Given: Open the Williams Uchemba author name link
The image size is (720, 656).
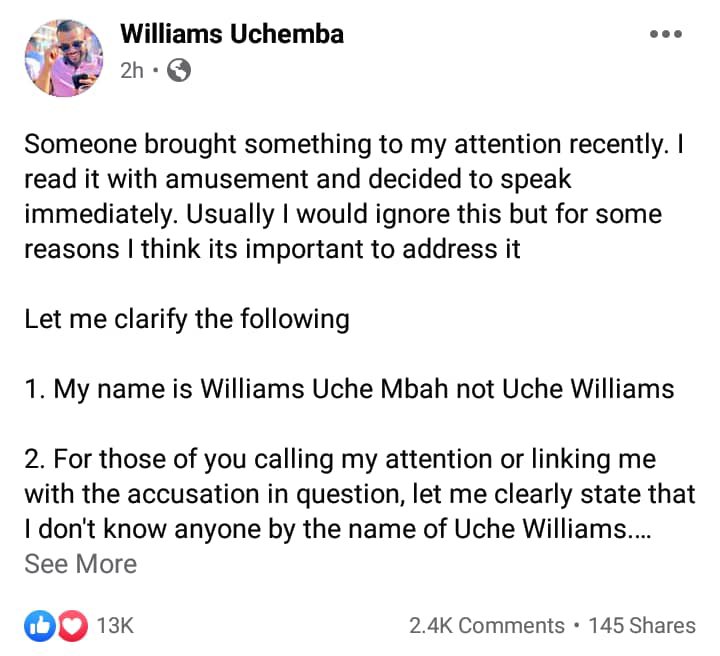Looking at the screenshot, I should click(232, 34).
